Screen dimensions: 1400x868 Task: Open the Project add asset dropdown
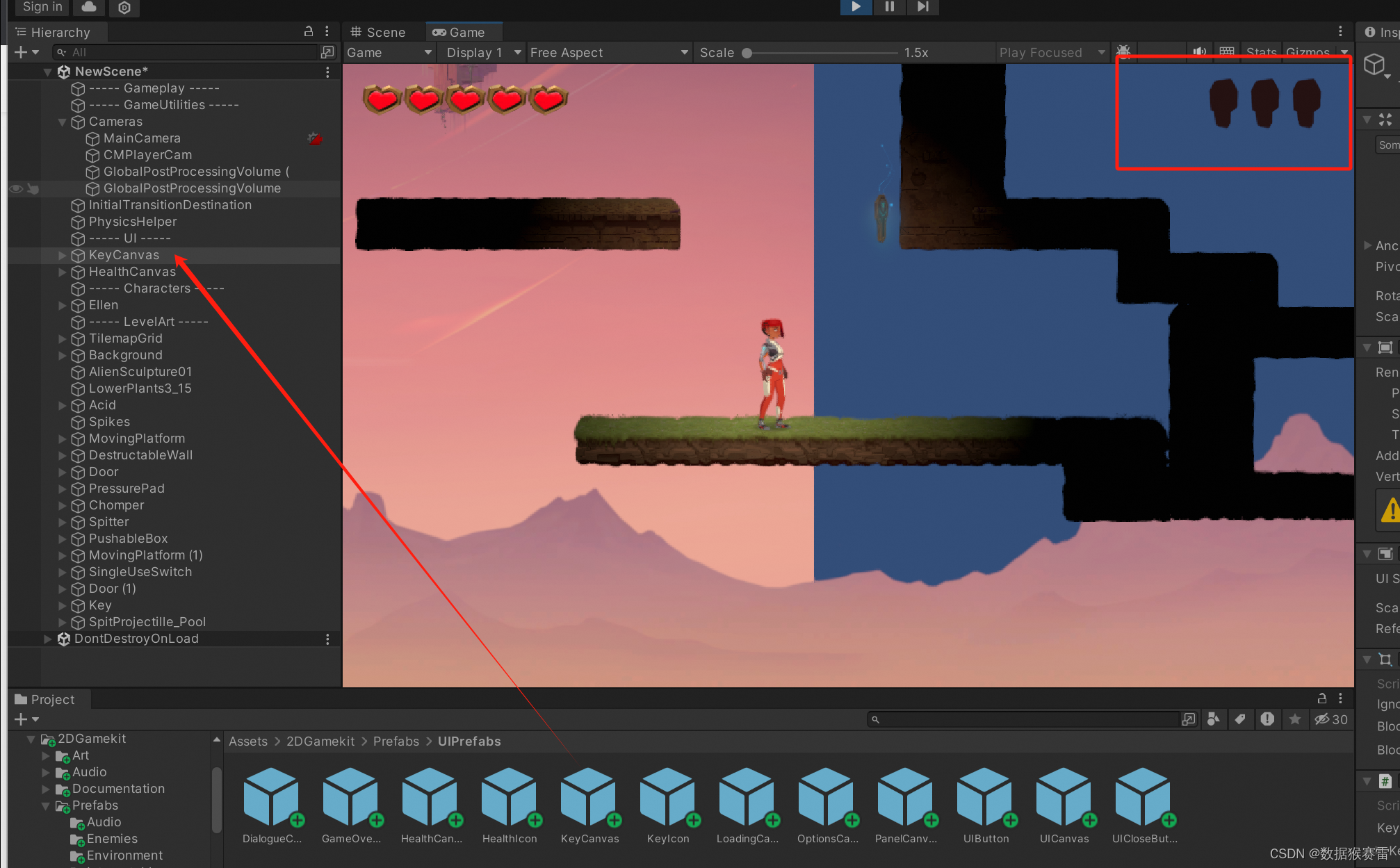[27, 719]
